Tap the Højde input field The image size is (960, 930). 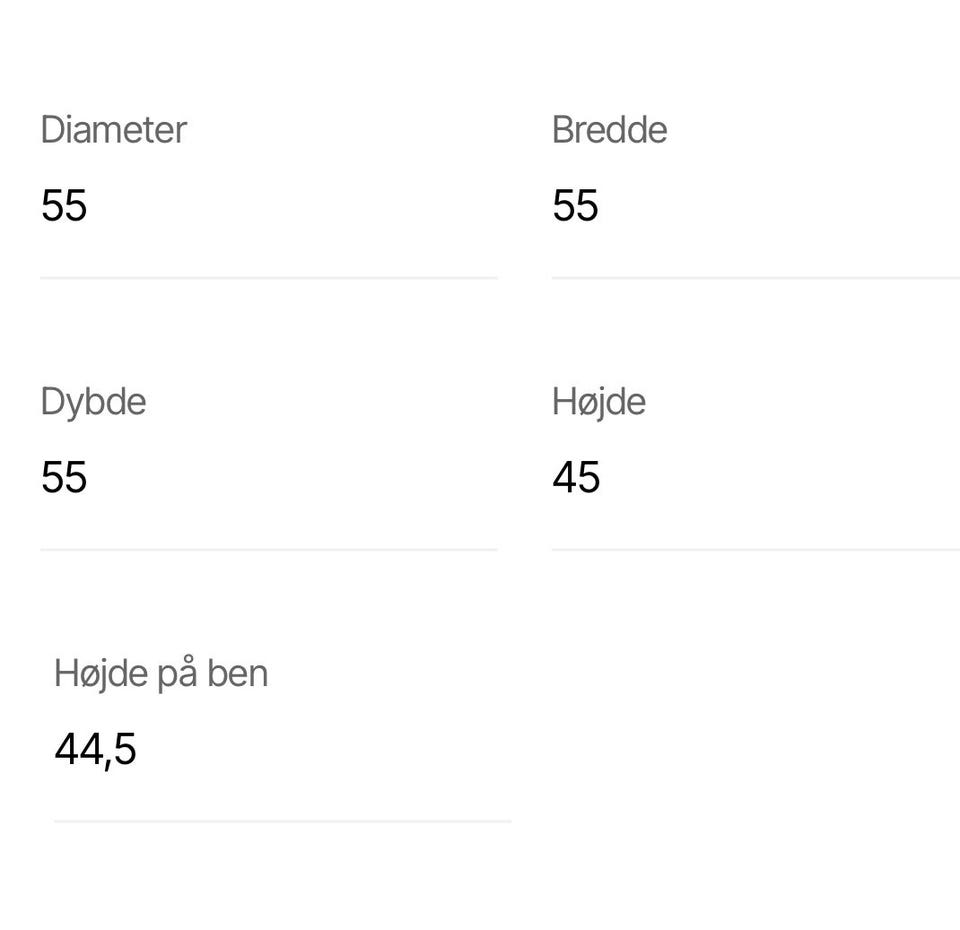click(x=755, y=478)
